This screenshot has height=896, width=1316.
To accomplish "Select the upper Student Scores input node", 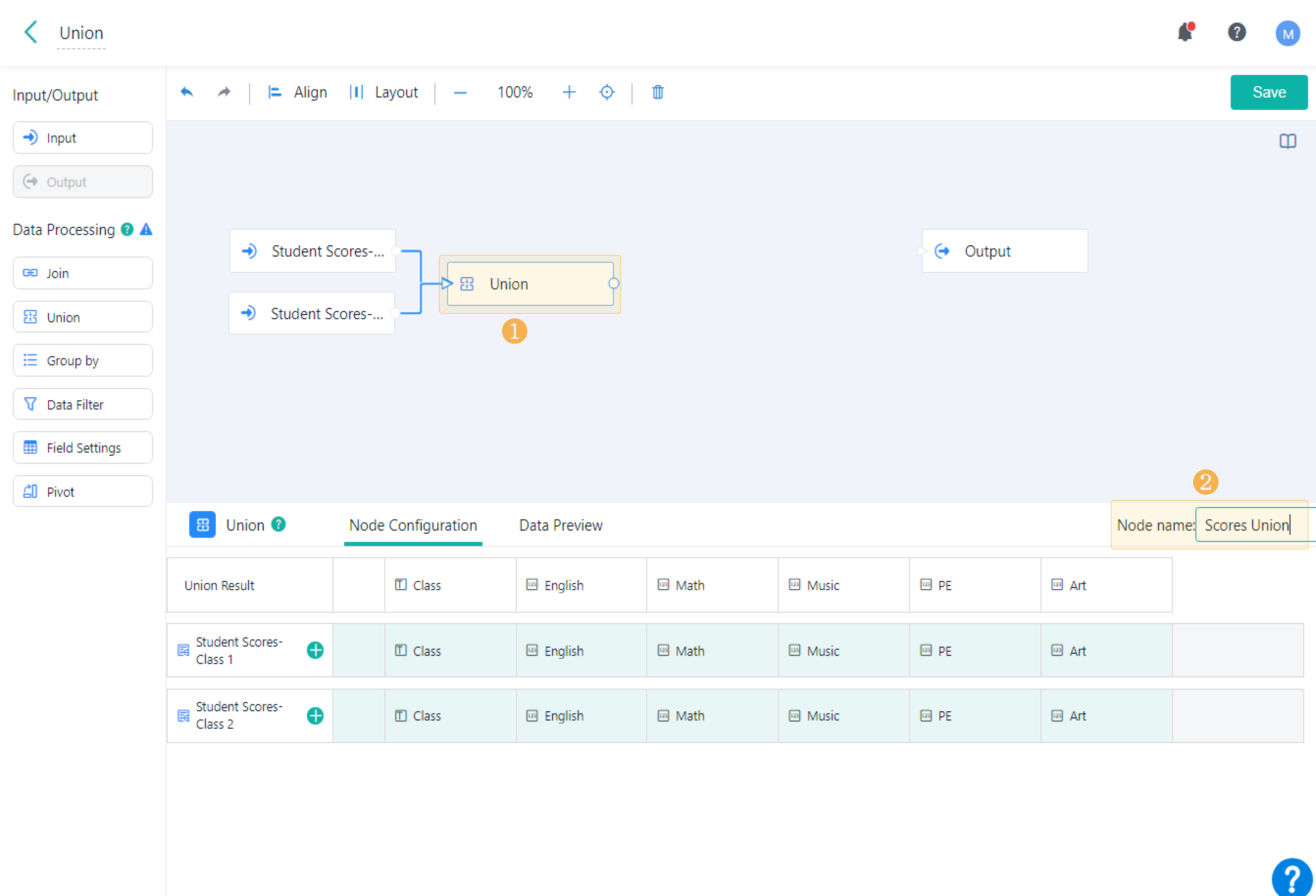I will tap(313, 251).
